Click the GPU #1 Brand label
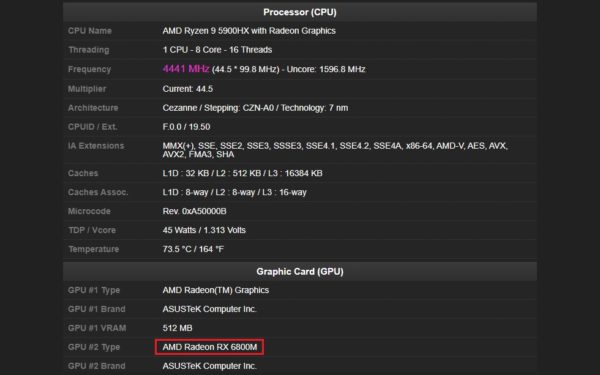This screenshot has width=600, height=375. (96, 309)
